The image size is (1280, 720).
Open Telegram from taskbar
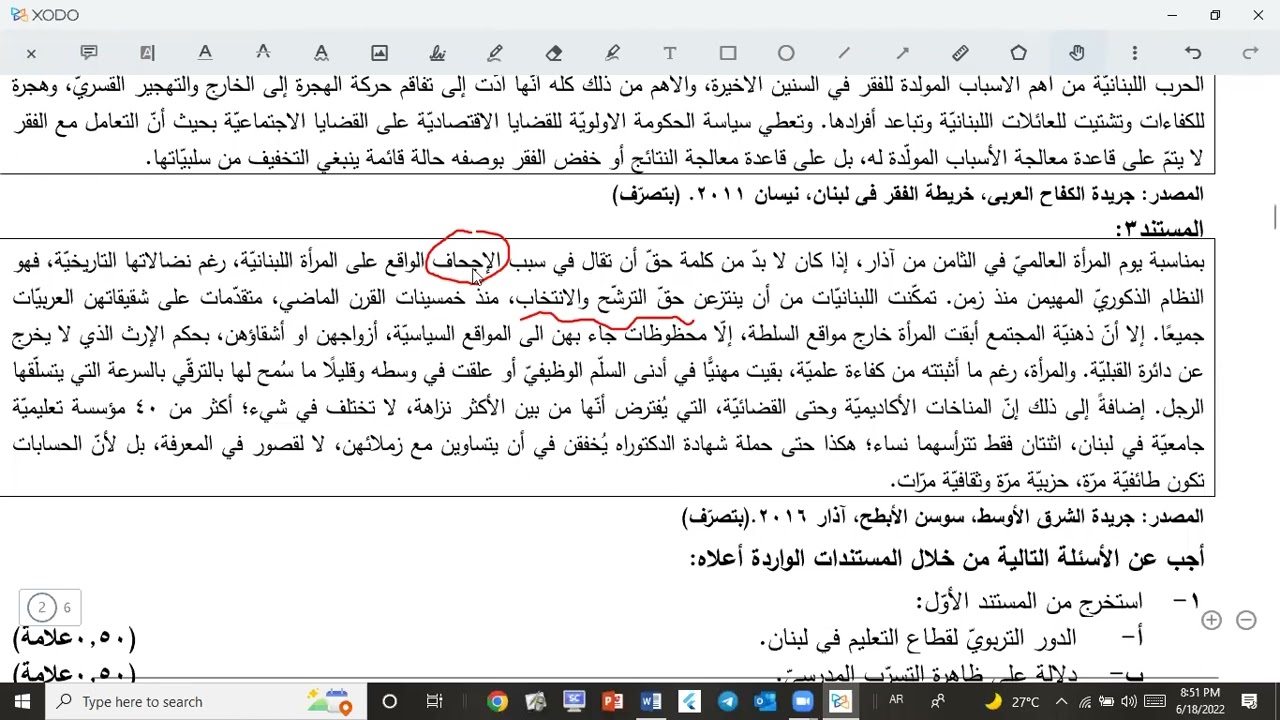(x=727, y=702)
